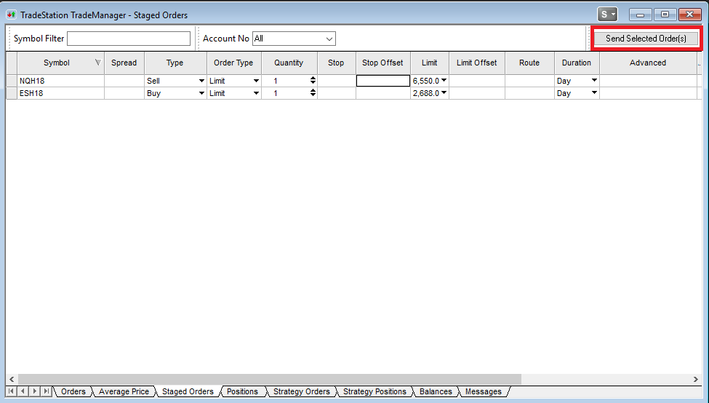
Task: Switch to the Balances tab
Action: tap(436, 392)
